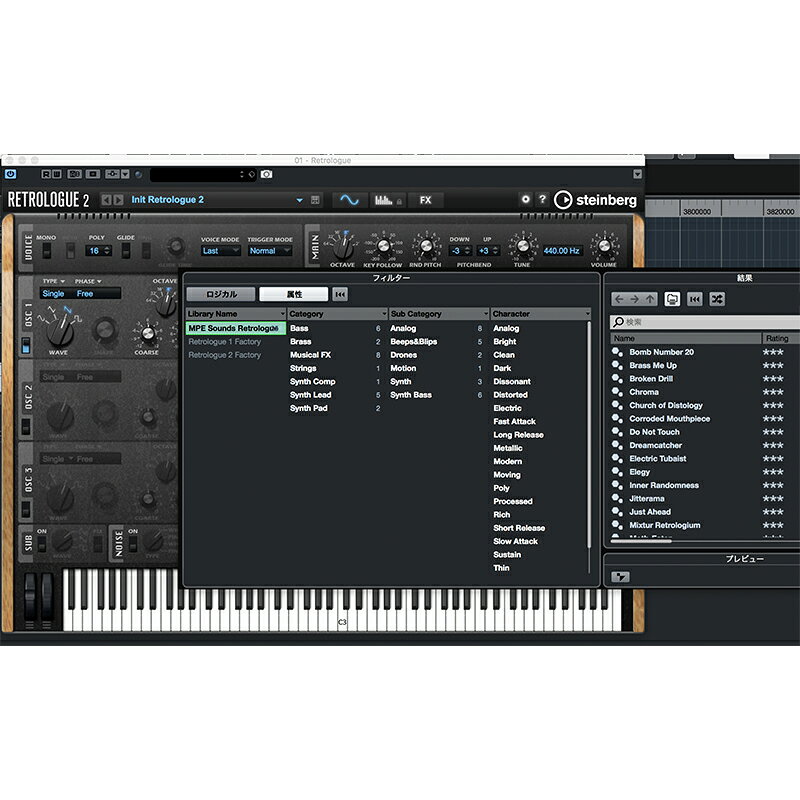Image resolution: width=800 pixels, height=800 pixels.
Task: Click the results reset filter icon
Action: [694, 299]
